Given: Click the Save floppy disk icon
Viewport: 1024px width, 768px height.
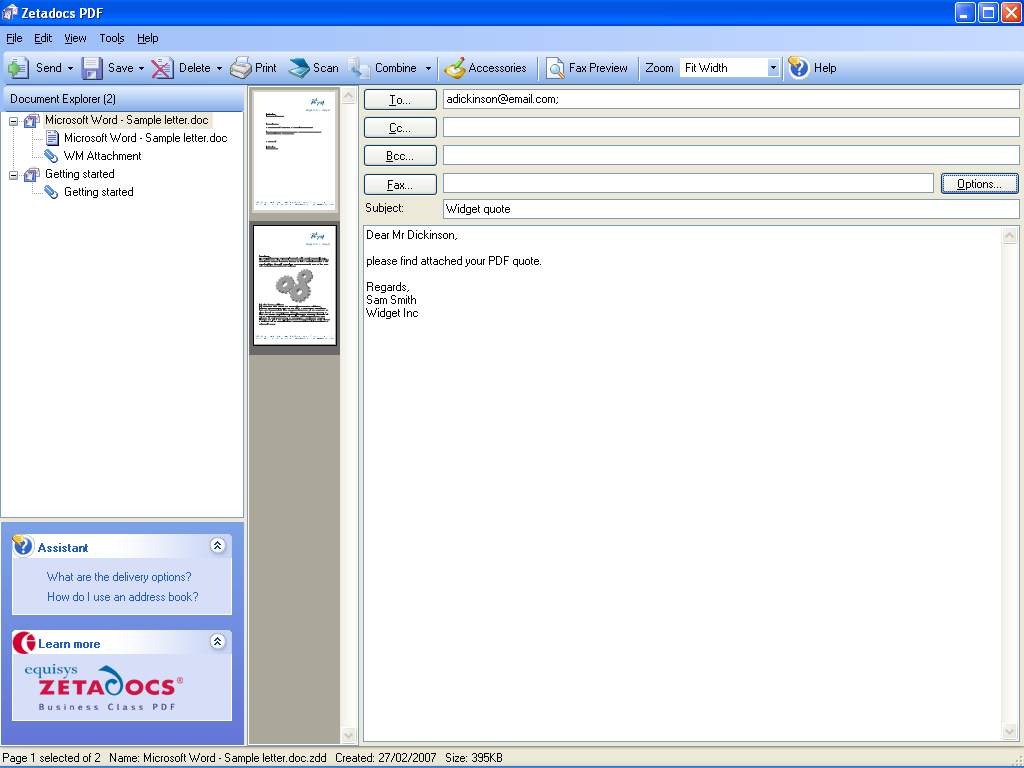Looking at the screenshot, I should click(x=91, y=68).
